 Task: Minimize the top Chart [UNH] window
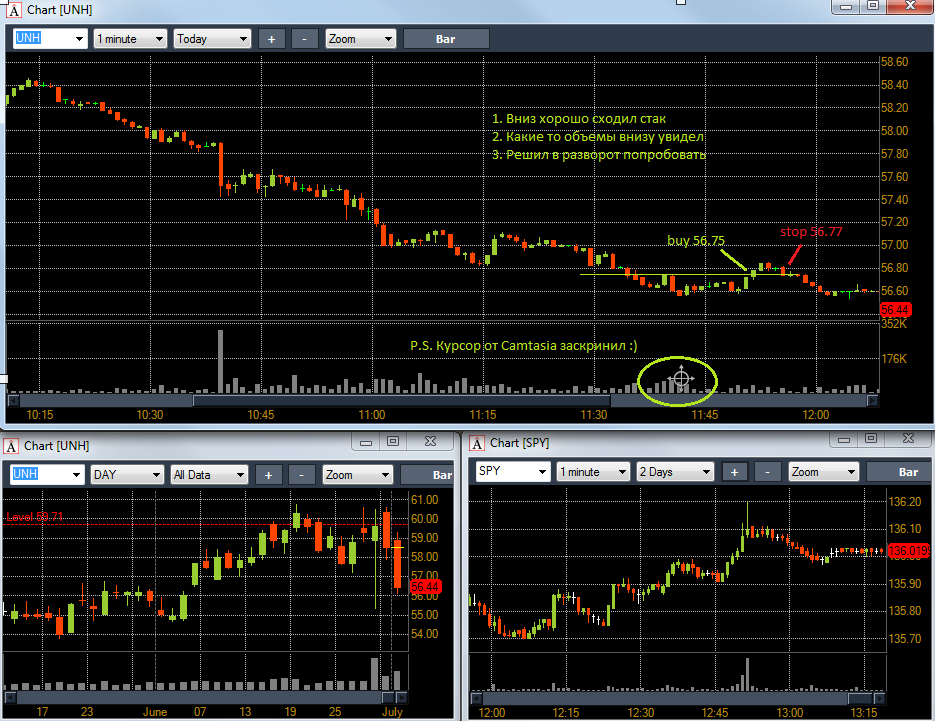[x=846, y=6]
